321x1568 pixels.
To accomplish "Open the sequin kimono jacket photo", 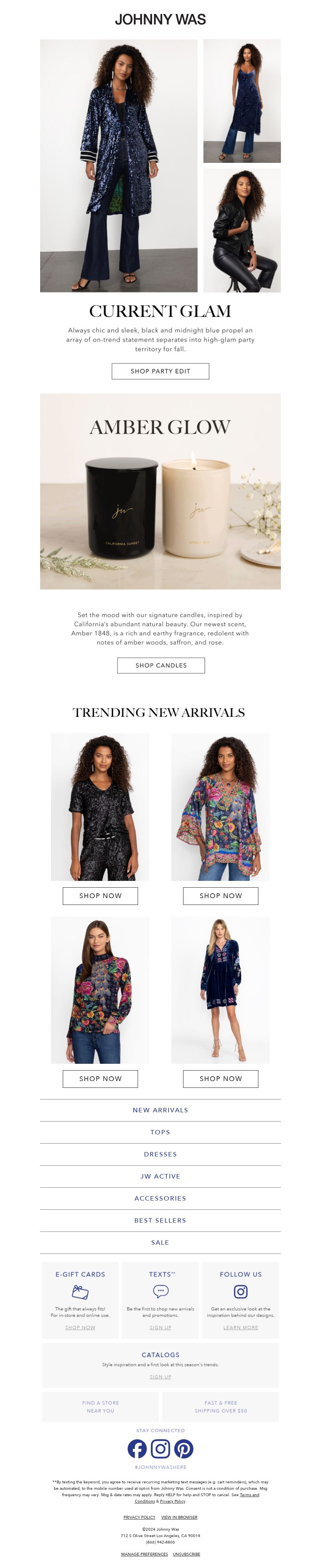I will (119, 166).
